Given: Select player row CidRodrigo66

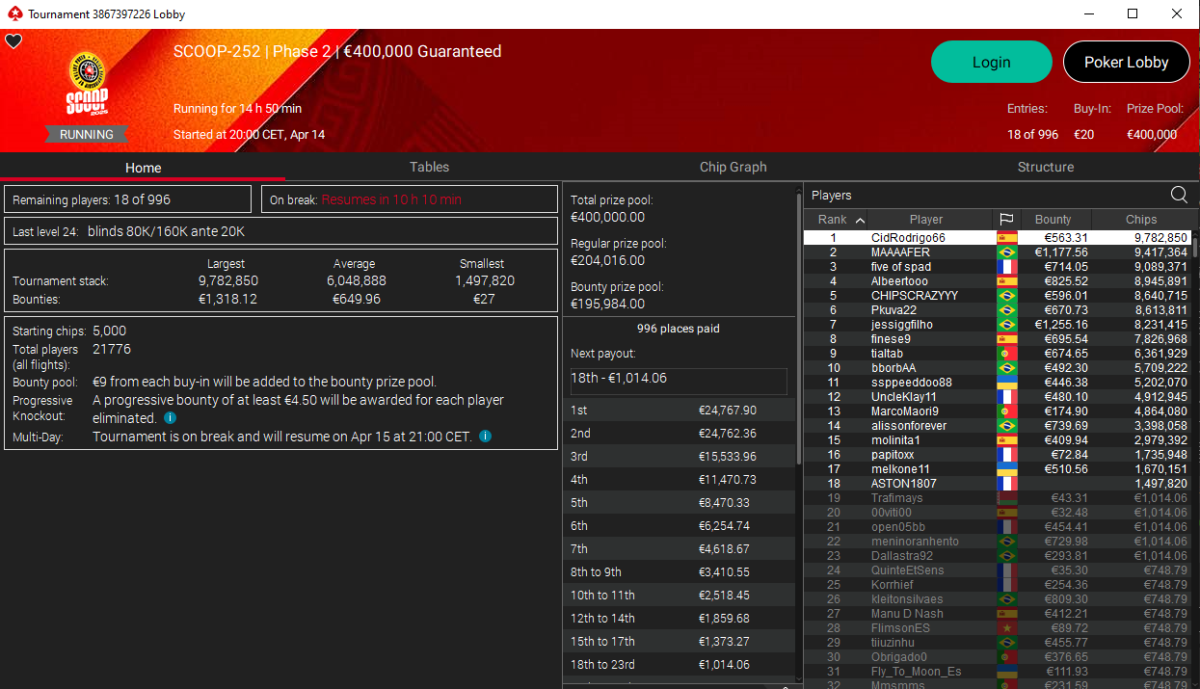Looking at the screenshot, I should tap(997, 238).
